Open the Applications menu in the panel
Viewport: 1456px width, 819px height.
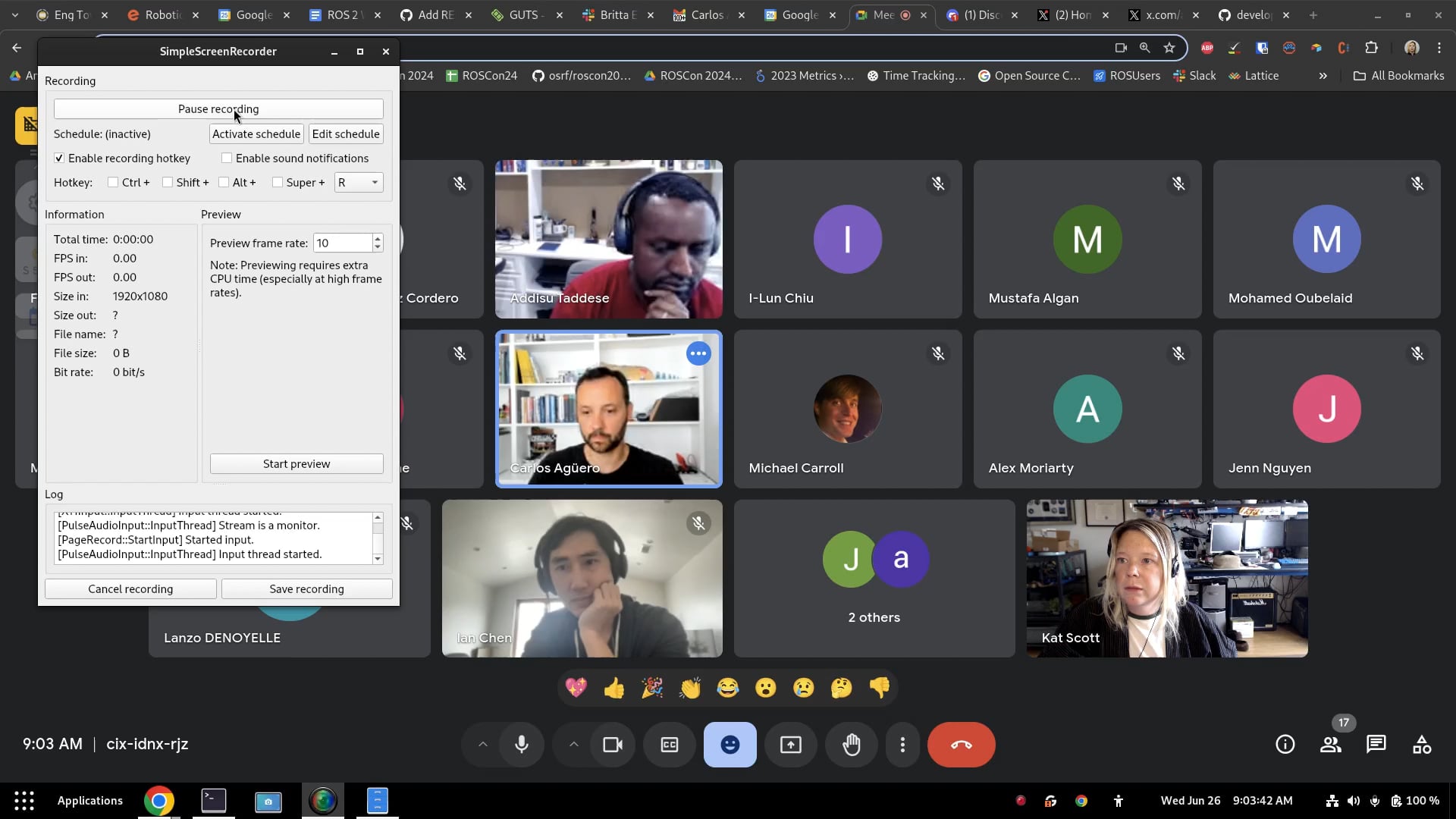[89, 801]
